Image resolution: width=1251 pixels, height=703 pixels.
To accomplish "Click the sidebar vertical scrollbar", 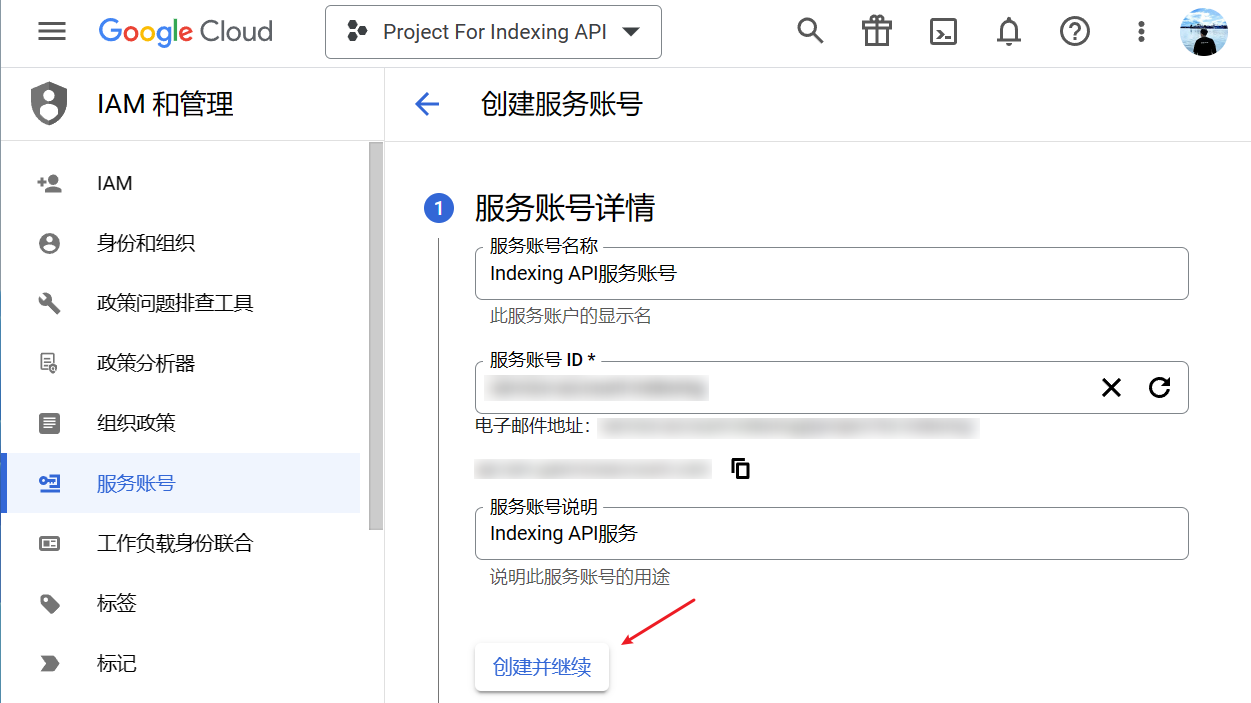I will [376, 335].
